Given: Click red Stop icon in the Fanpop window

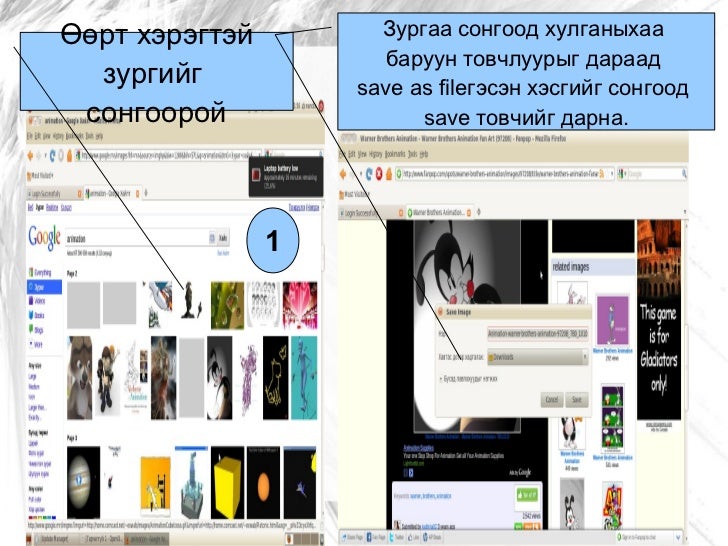Looking at the screenshot, I should pos(379,174).
